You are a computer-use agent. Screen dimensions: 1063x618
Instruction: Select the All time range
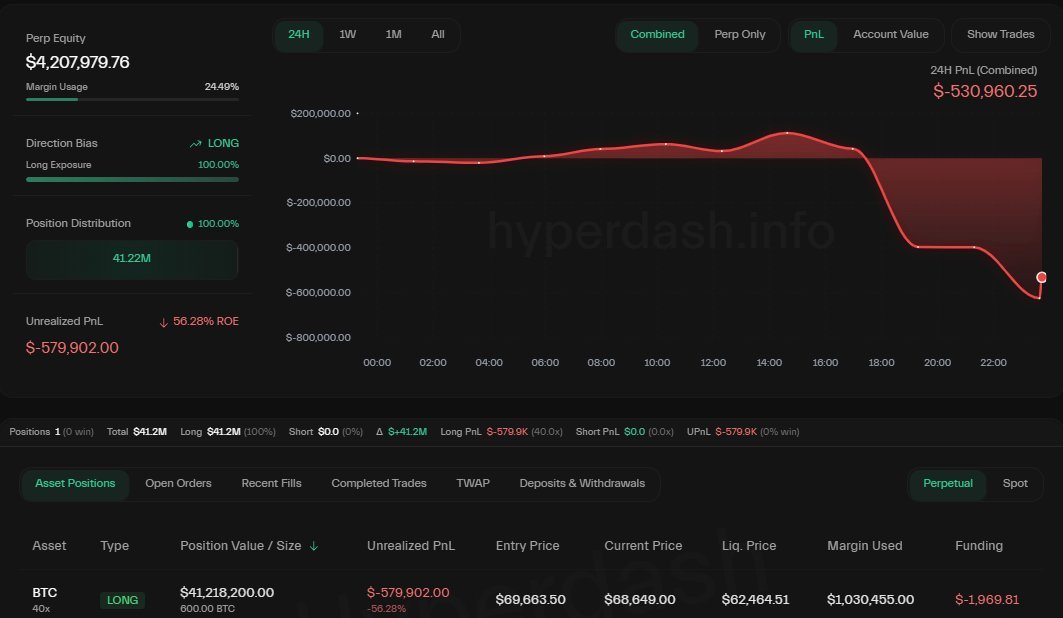tap(437, 33)
